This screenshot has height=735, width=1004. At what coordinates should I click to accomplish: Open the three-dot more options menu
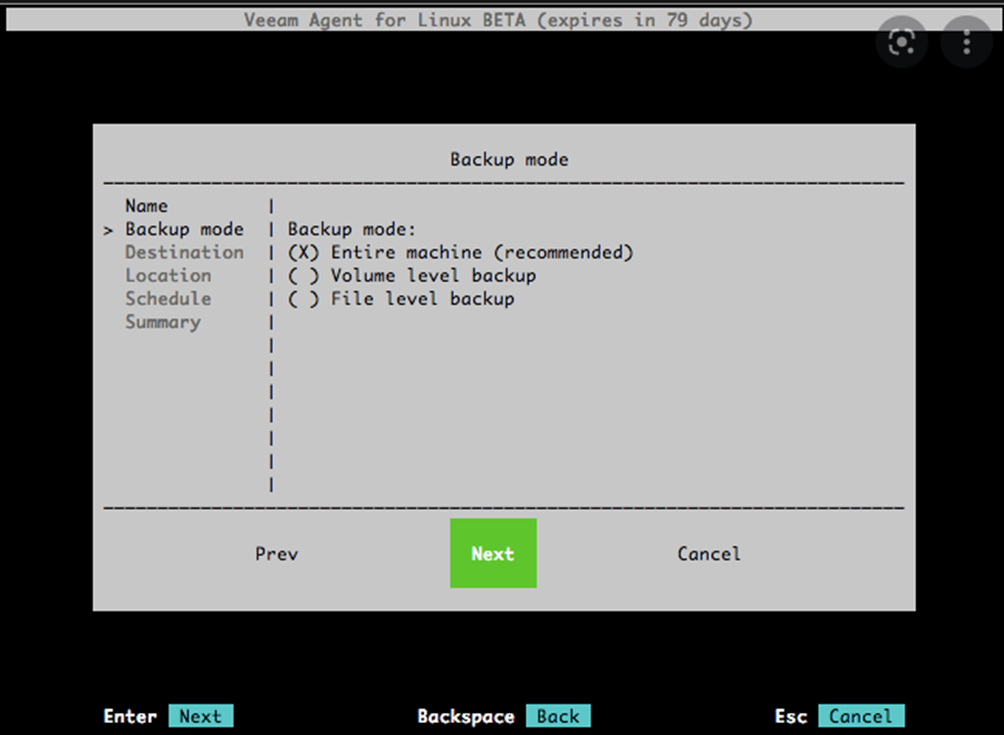point(967,43)
